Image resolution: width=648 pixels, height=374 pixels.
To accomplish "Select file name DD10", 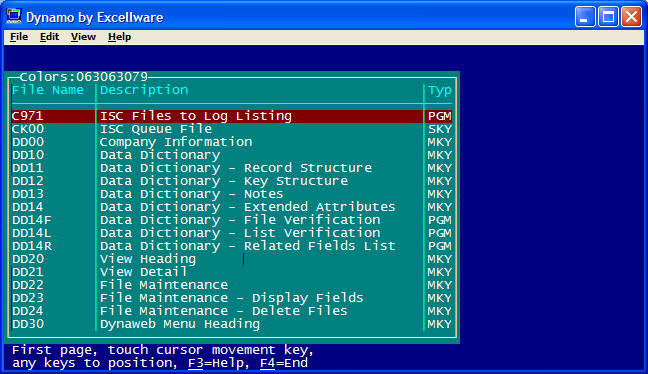I will pyautogui.click(x=28, y=155).
